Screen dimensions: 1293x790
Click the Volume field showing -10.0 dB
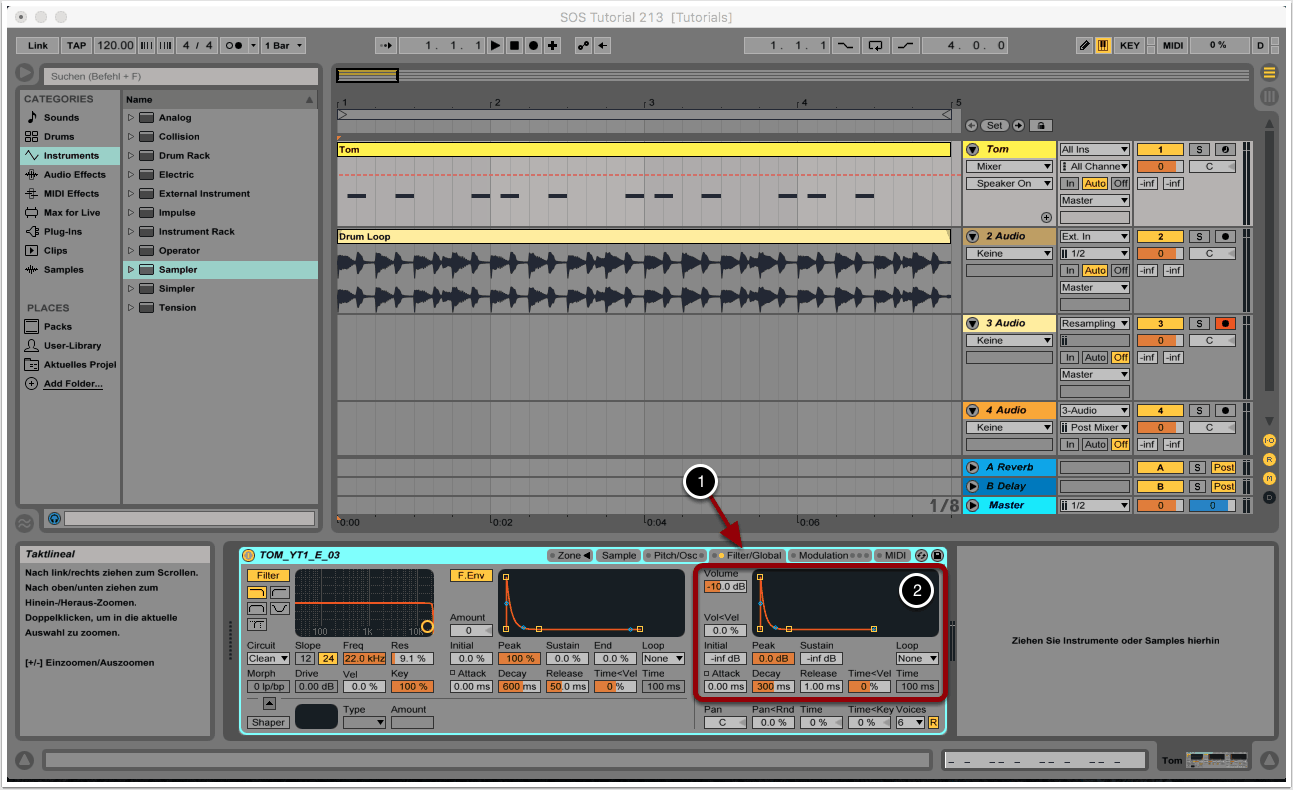click(724, 586)
